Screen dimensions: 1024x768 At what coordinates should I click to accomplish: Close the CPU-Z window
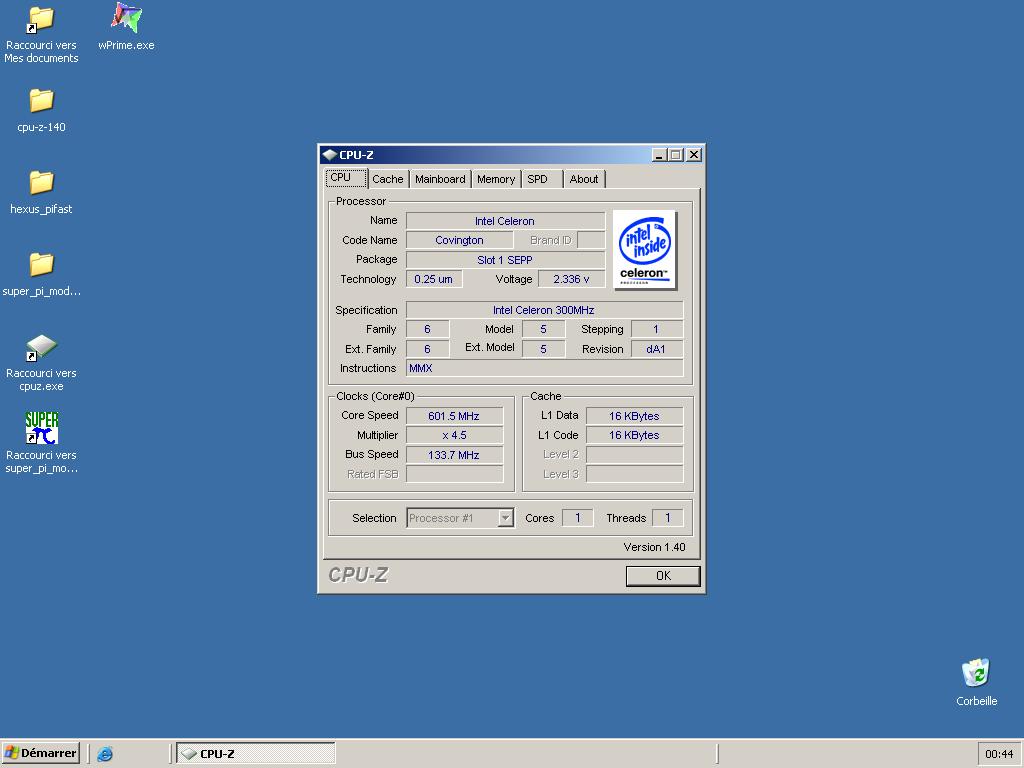(x=694, y=155)
